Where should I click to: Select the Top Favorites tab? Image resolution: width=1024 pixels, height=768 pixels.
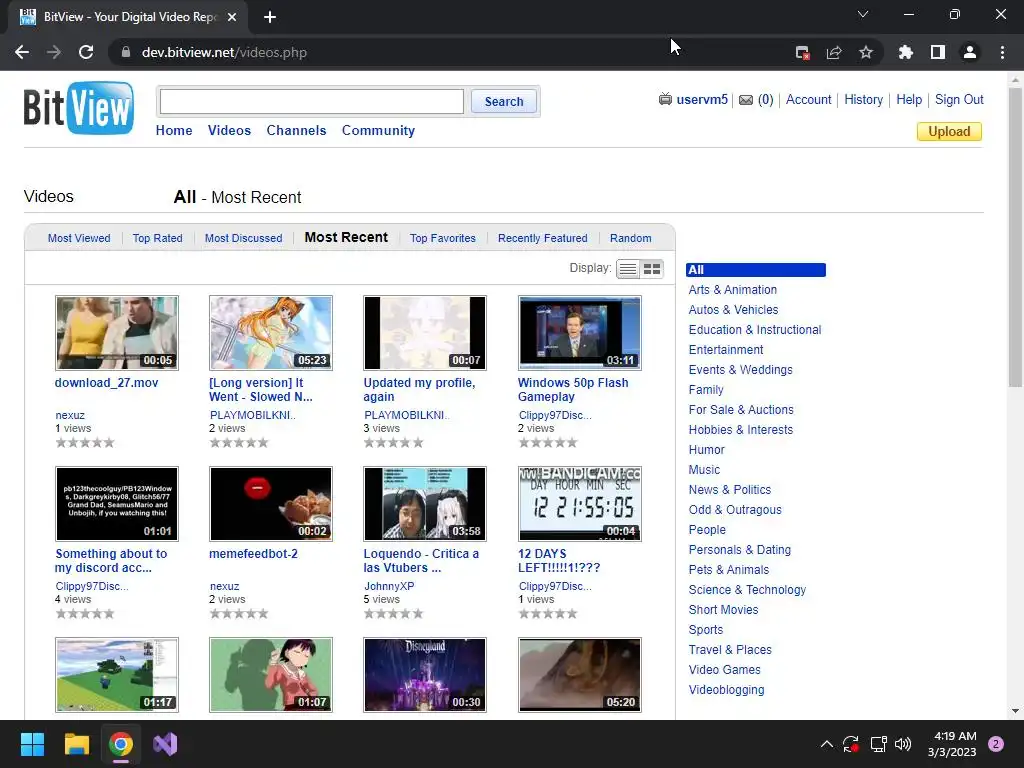point(443,238)
